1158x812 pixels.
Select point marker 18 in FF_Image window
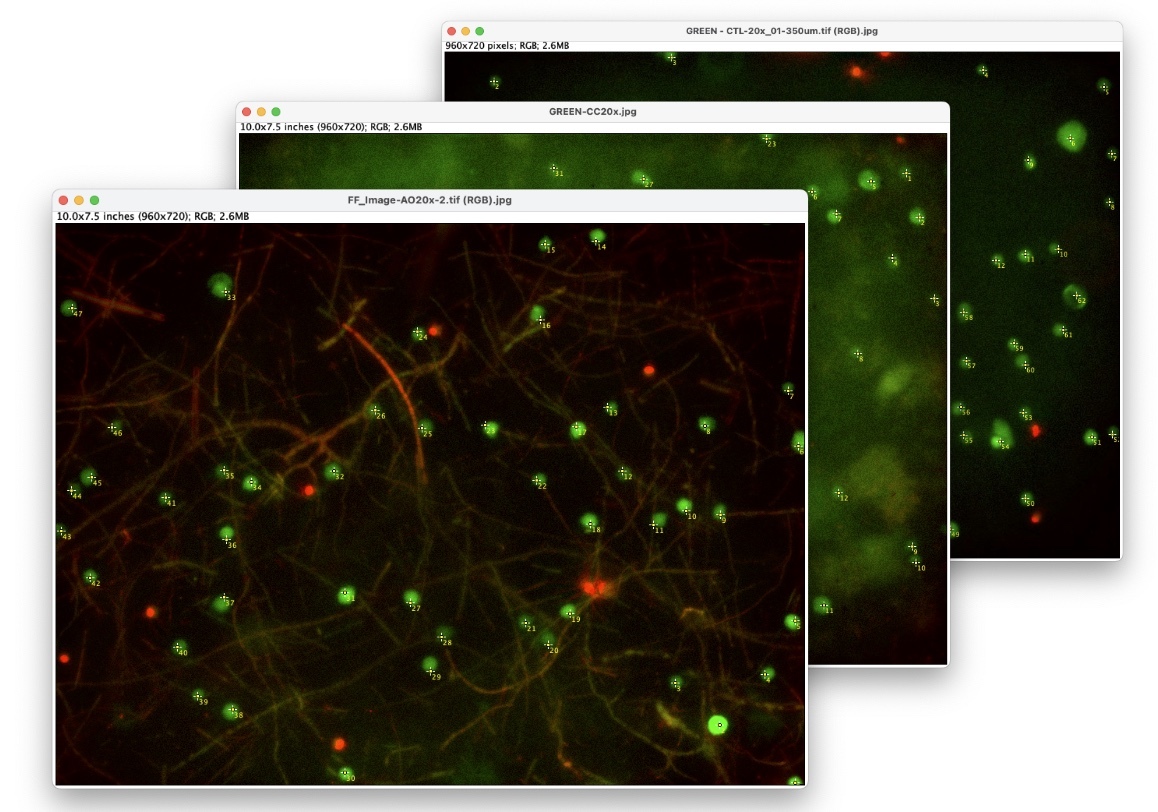click(590, 525)
